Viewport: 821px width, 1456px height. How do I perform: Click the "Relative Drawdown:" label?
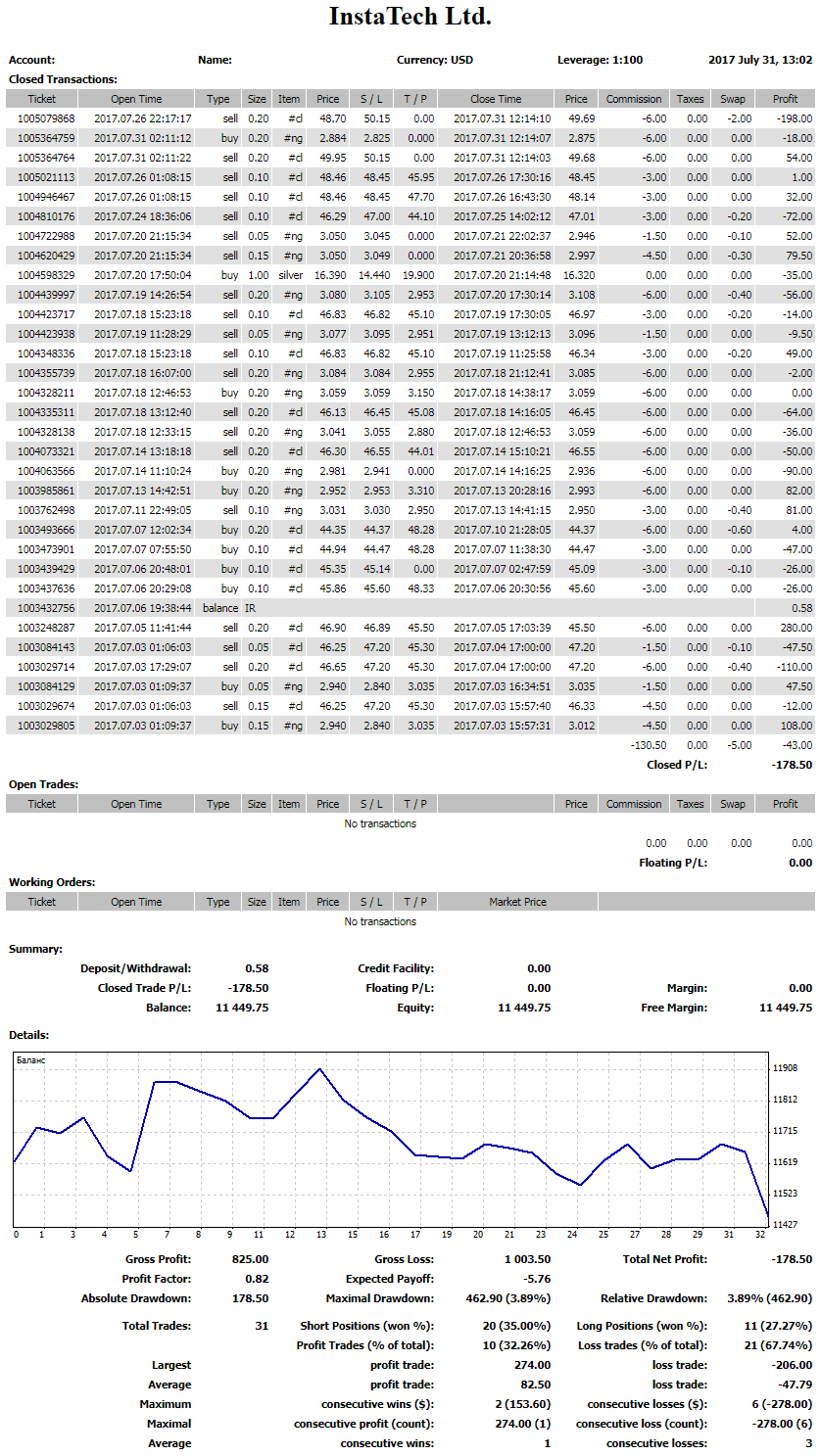click(653, 1298)
